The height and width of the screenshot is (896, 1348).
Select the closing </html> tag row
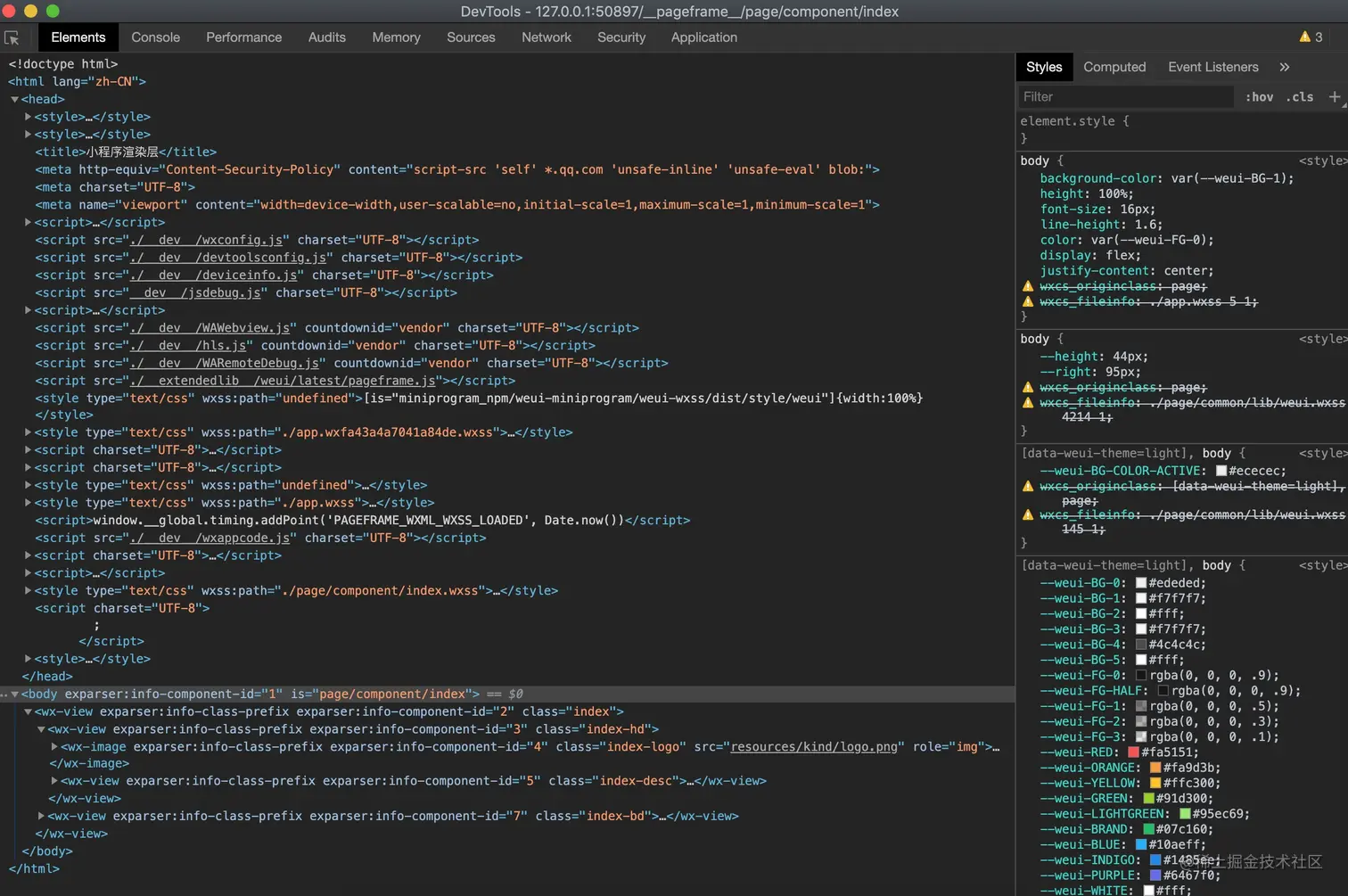click(34, 868)
